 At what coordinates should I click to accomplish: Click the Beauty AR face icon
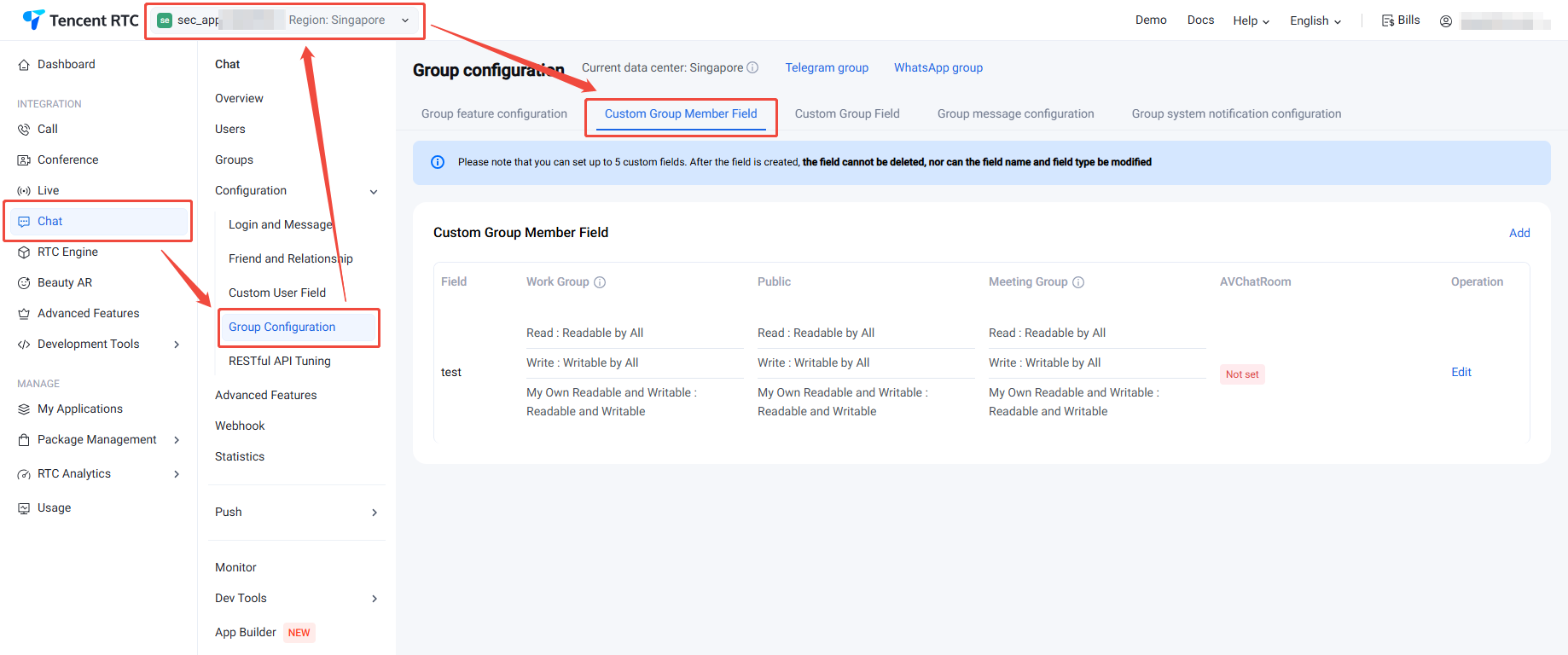(x=24, y=283)
